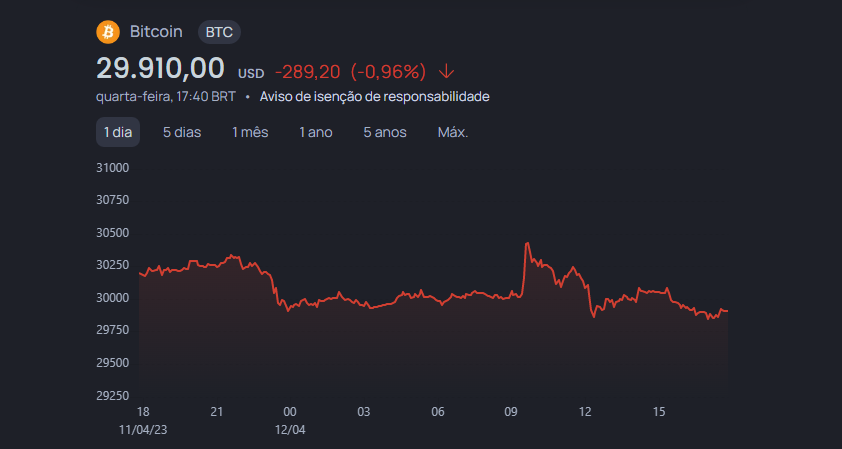Click the chart line's right endpoint
Viewport: 842px width, 449px height.
[x=728, y=311]
